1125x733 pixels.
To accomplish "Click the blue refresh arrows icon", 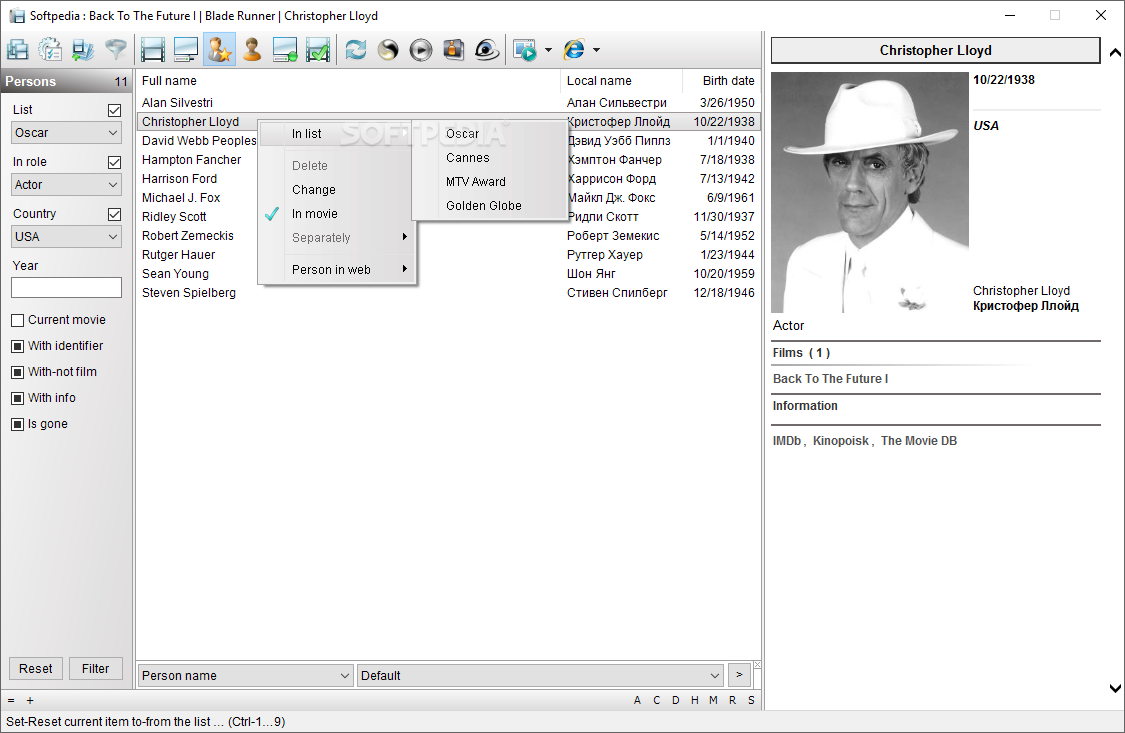I will [x=355, y=49].
